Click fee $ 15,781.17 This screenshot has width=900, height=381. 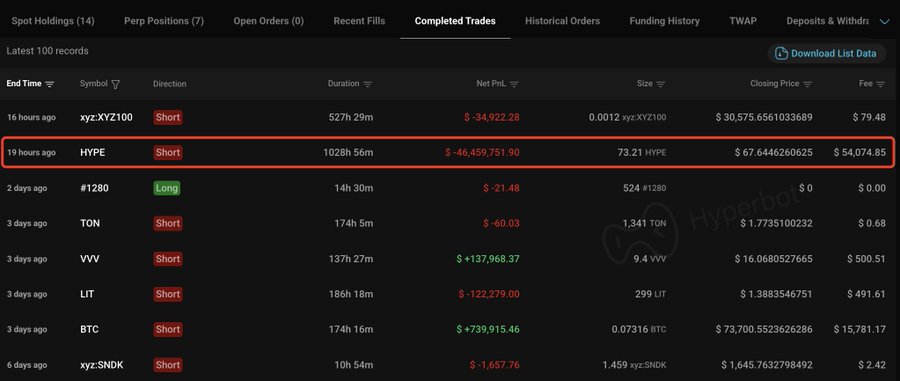[860, 329]
